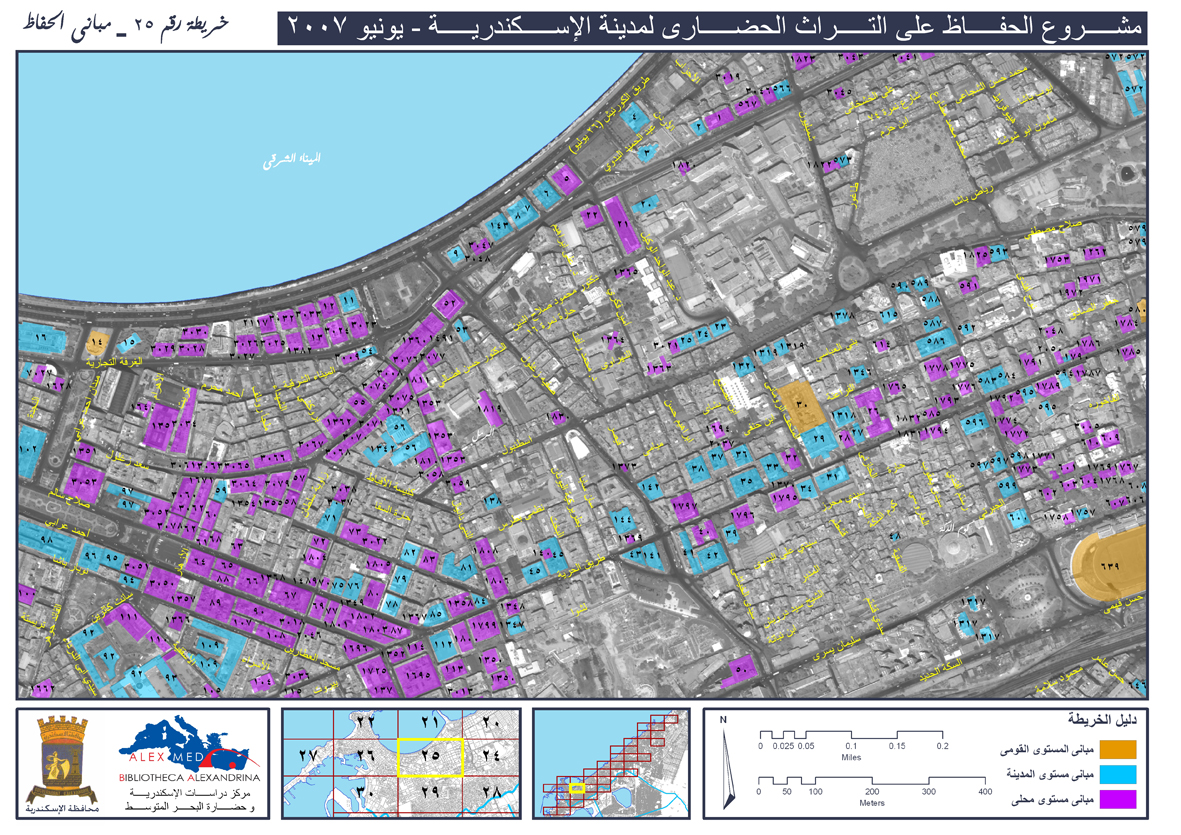The image size is (1181, 835).
Task: Click the north arrow compass symbol
Action: [726, 765]
